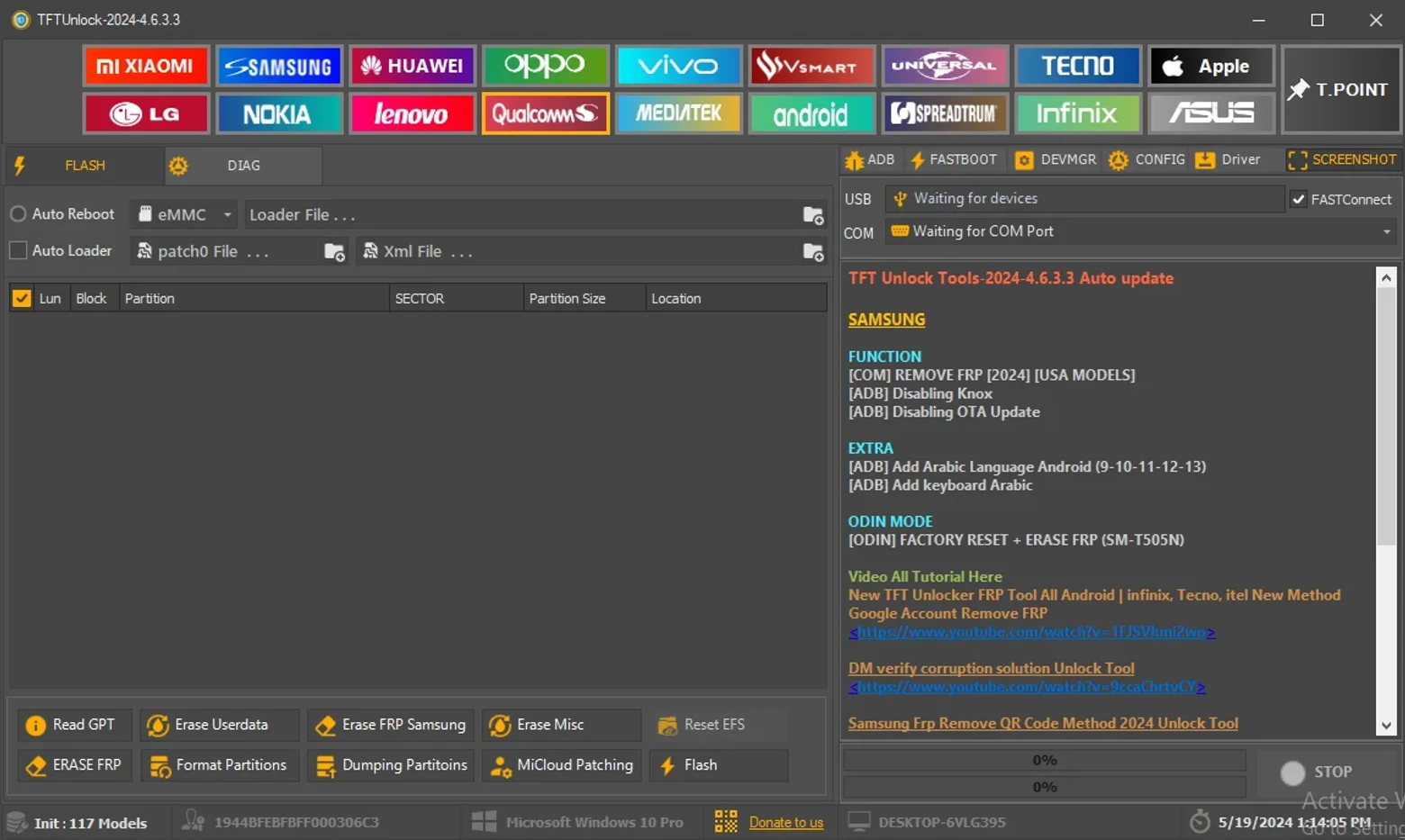The width and height of the screenshot is (1405, 840).
Task: Open the Vsmart brand tile
Action: [x=811, y=66]
